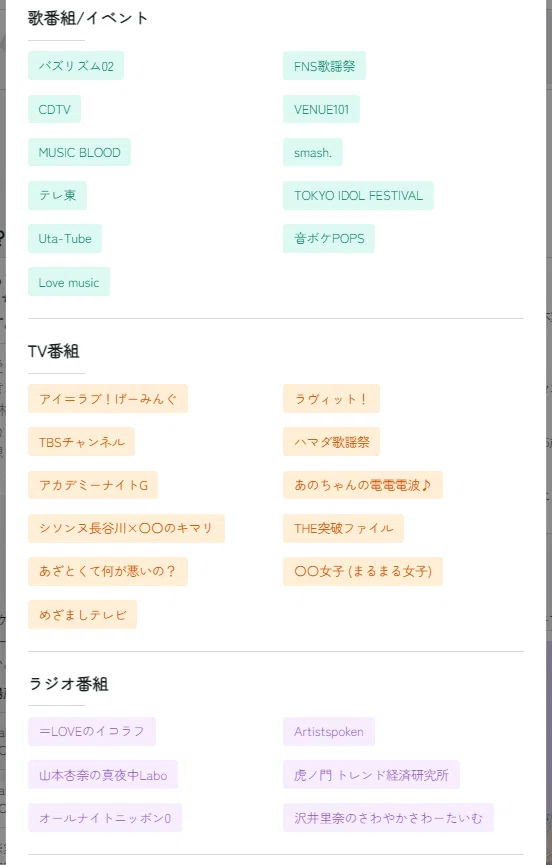Select the Uta-Tube tag
Screen dimensions: 552x865
point(65,239)
